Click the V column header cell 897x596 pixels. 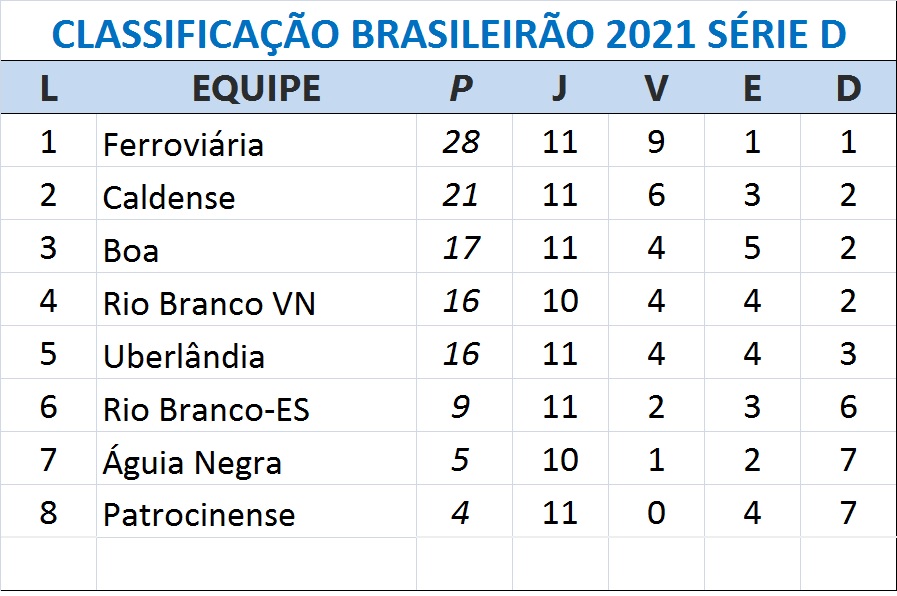point(655,88)
